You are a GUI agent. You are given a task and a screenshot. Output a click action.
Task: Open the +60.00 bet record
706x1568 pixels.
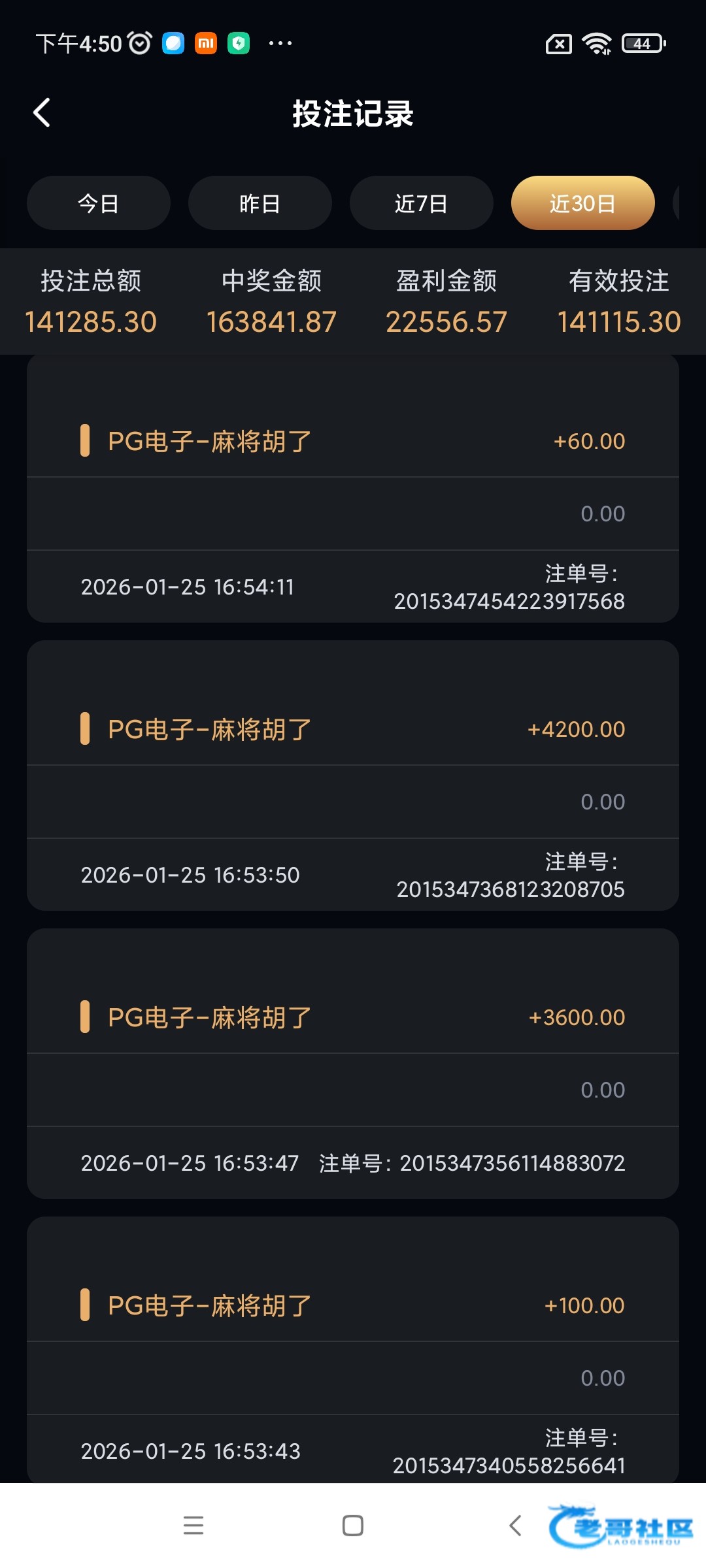click(x=353, y=442)
